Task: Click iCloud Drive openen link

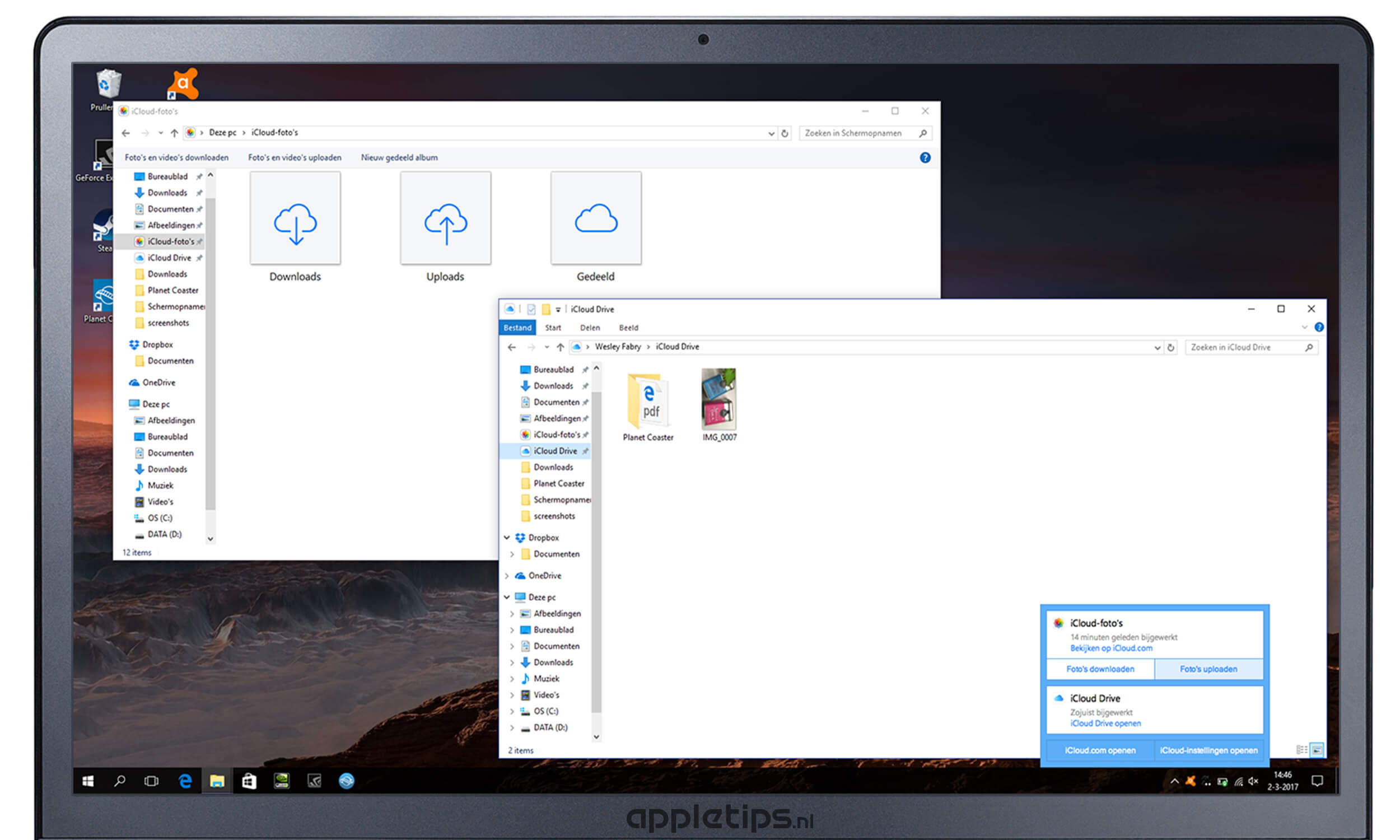Action: [x=1105, y=724]
